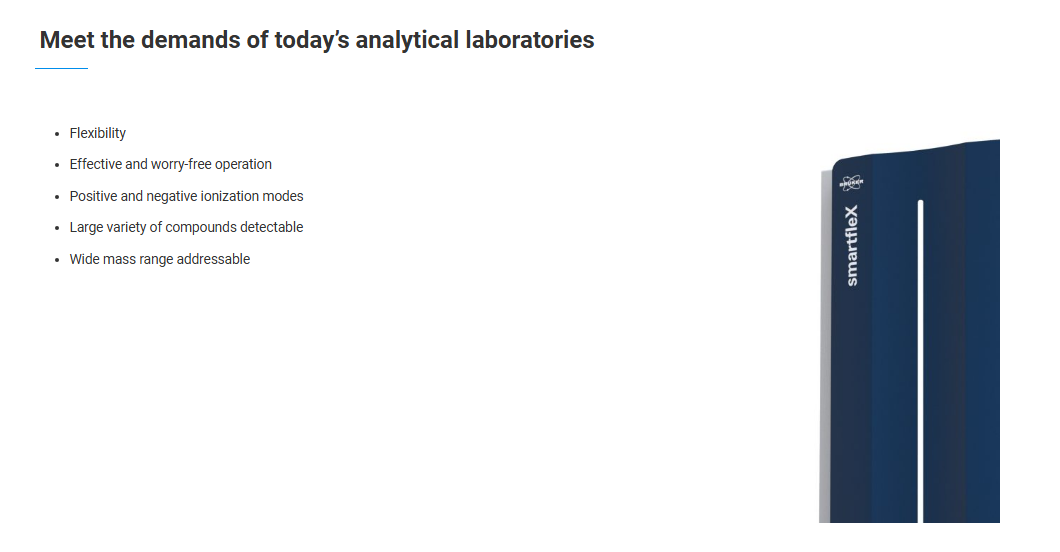Click the bullet dot beside Positive and negative
This screenshot has width=1060, height=552.
pos(57,197)
